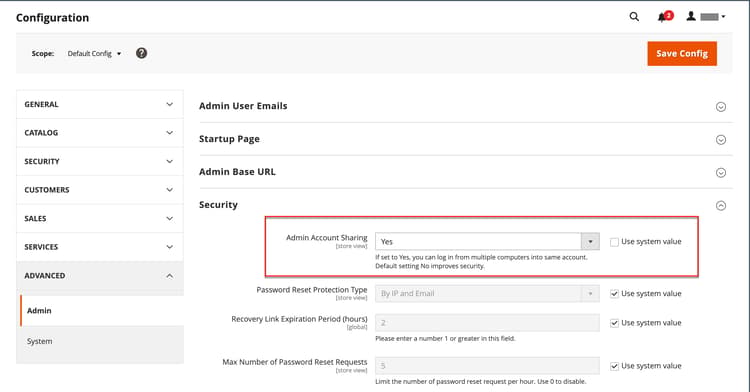750x392 pixels.
Task: Open Password Reset Protection Type dropdown
Action: coord(487,294)
